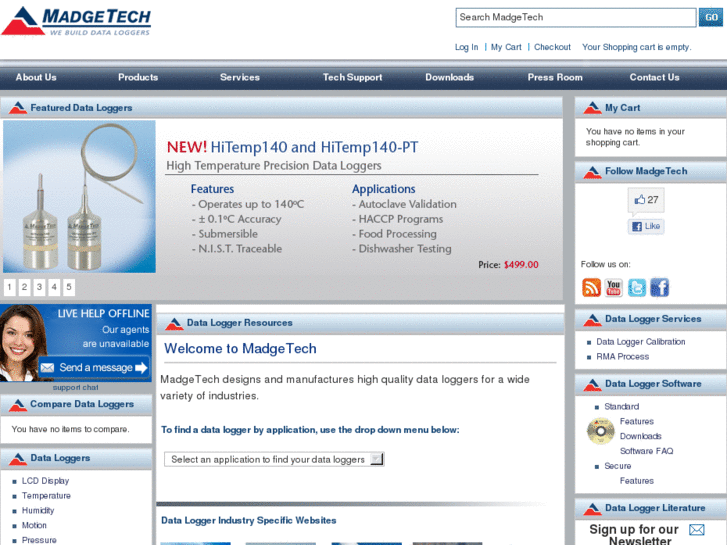The width and height of the screenshot is (727, 545).
Task: Open the Log In link
Action: coord(466,47)
